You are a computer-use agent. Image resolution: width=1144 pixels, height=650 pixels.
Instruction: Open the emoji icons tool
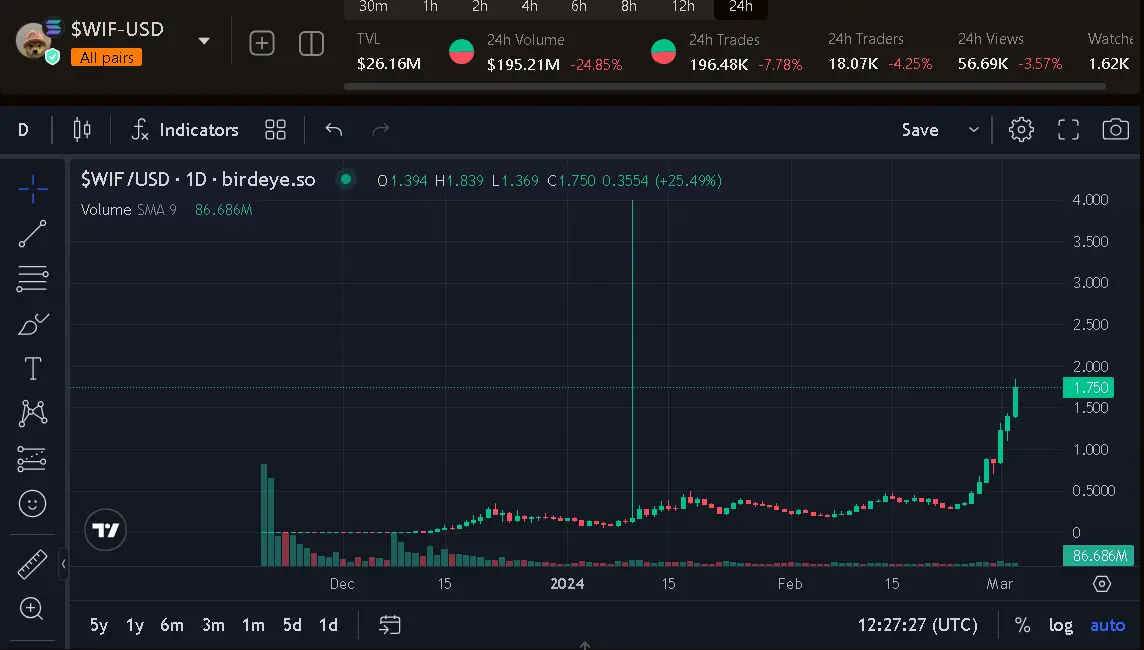32,503
